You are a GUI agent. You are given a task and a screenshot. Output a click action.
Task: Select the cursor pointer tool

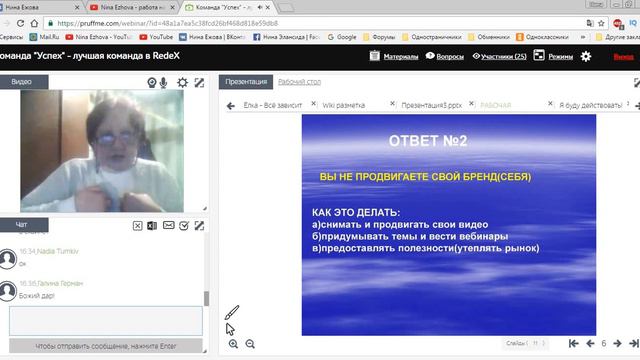tap(230, 329)
